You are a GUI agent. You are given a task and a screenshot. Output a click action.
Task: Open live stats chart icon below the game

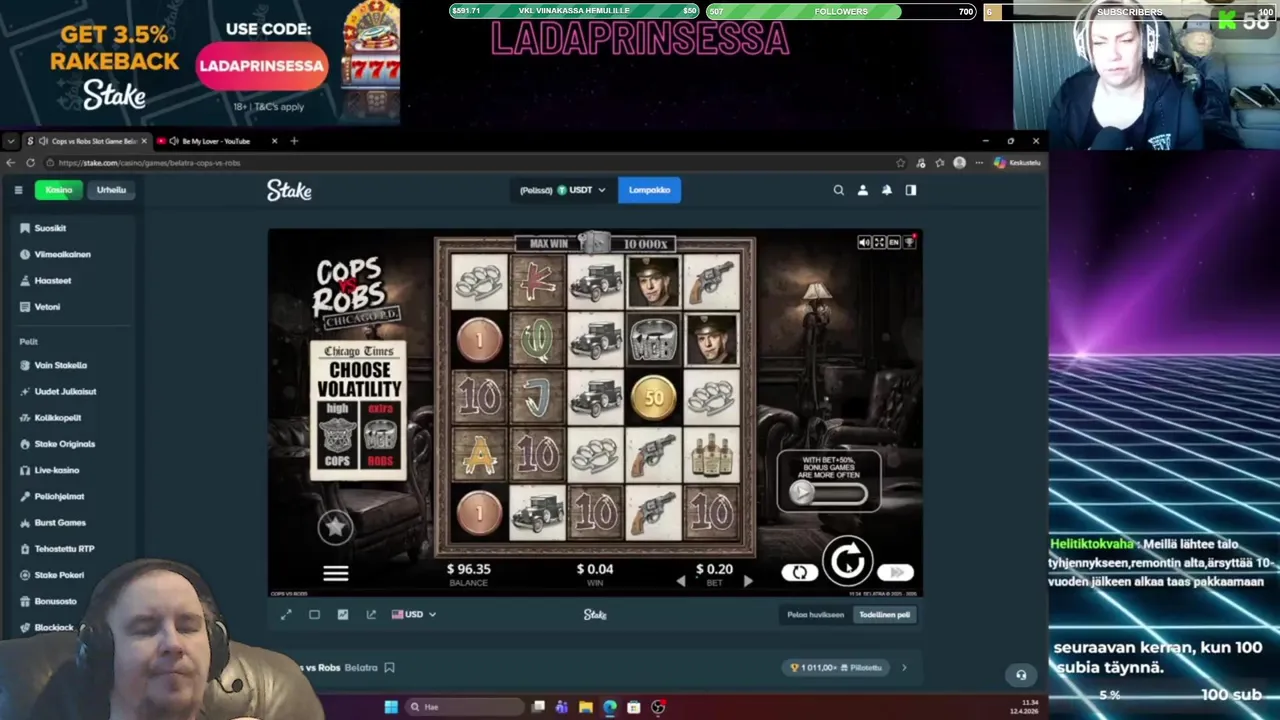(342, 614)
